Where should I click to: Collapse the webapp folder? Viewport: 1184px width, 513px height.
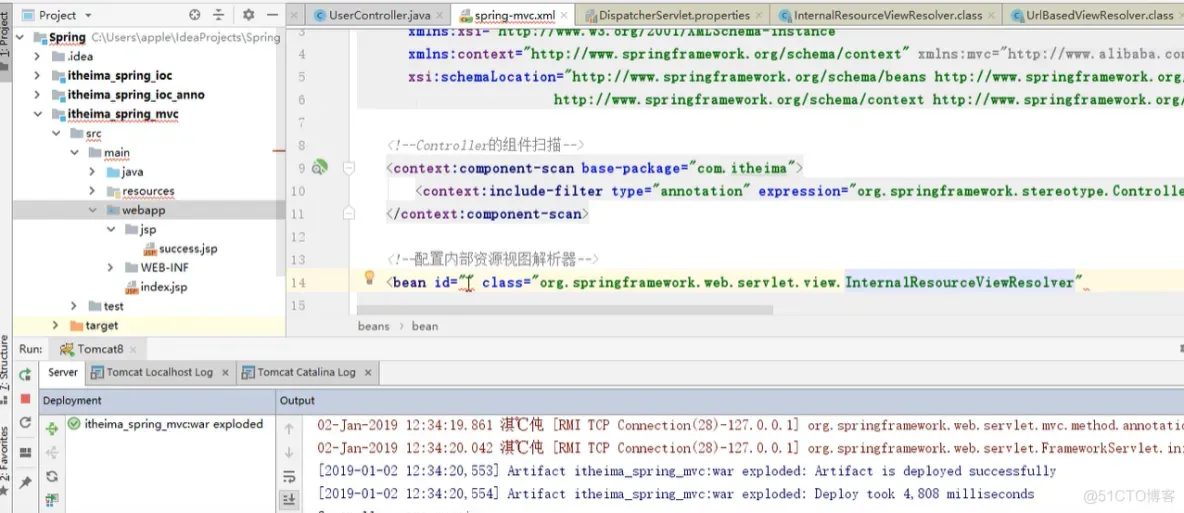[x=92, y=210]
